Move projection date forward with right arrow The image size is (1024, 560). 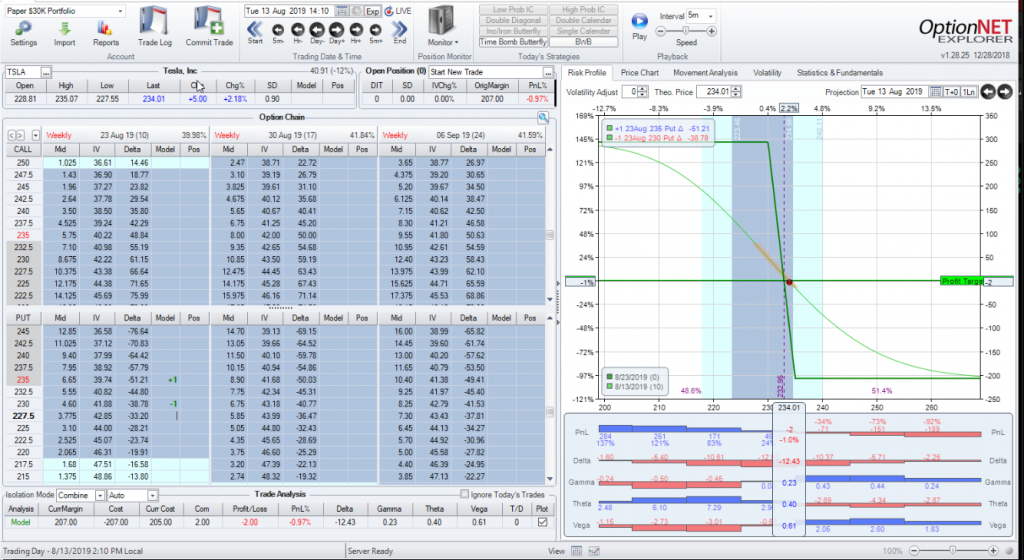pos(1004,92)
